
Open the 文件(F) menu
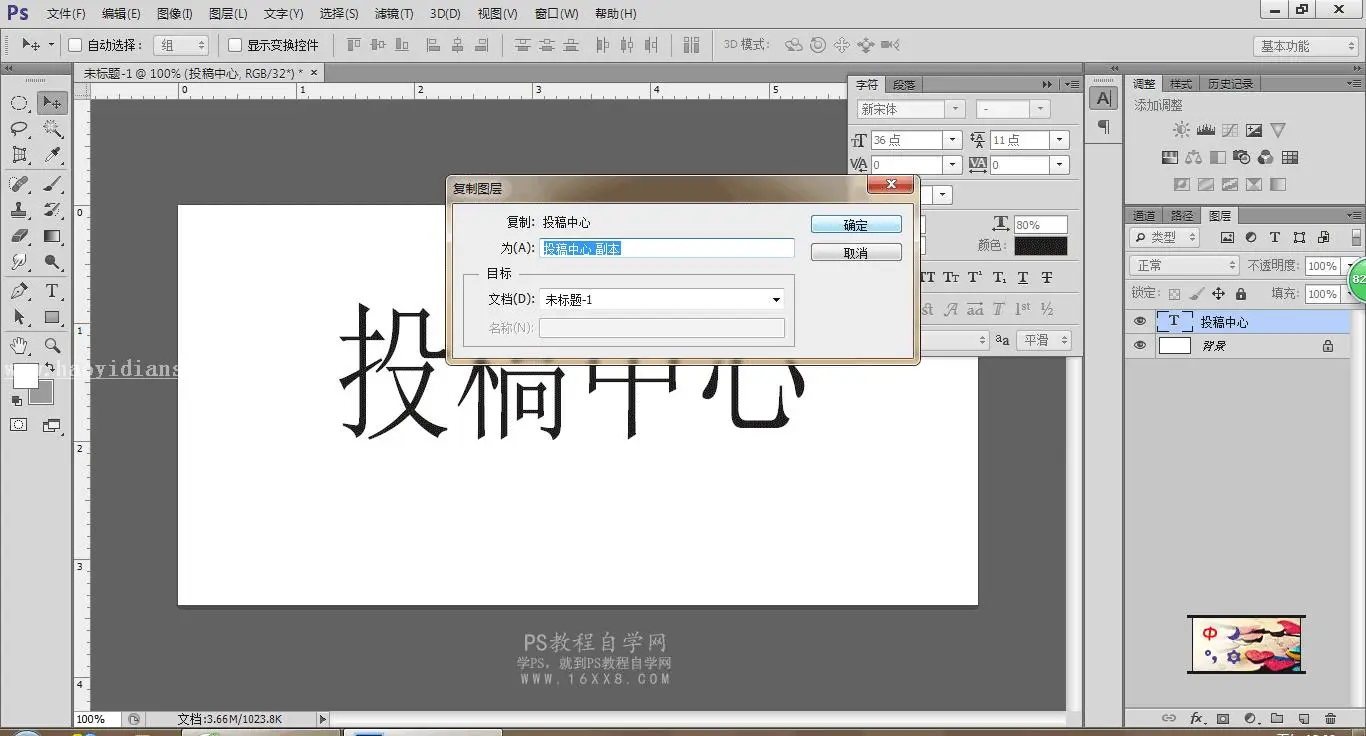66,14
